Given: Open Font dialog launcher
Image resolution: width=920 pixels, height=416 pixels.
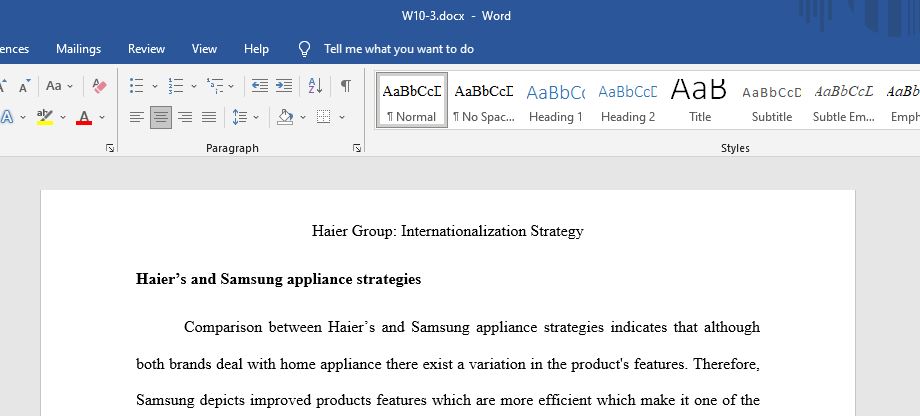Looking at the screenshot, I should click(x=110, y=148).
